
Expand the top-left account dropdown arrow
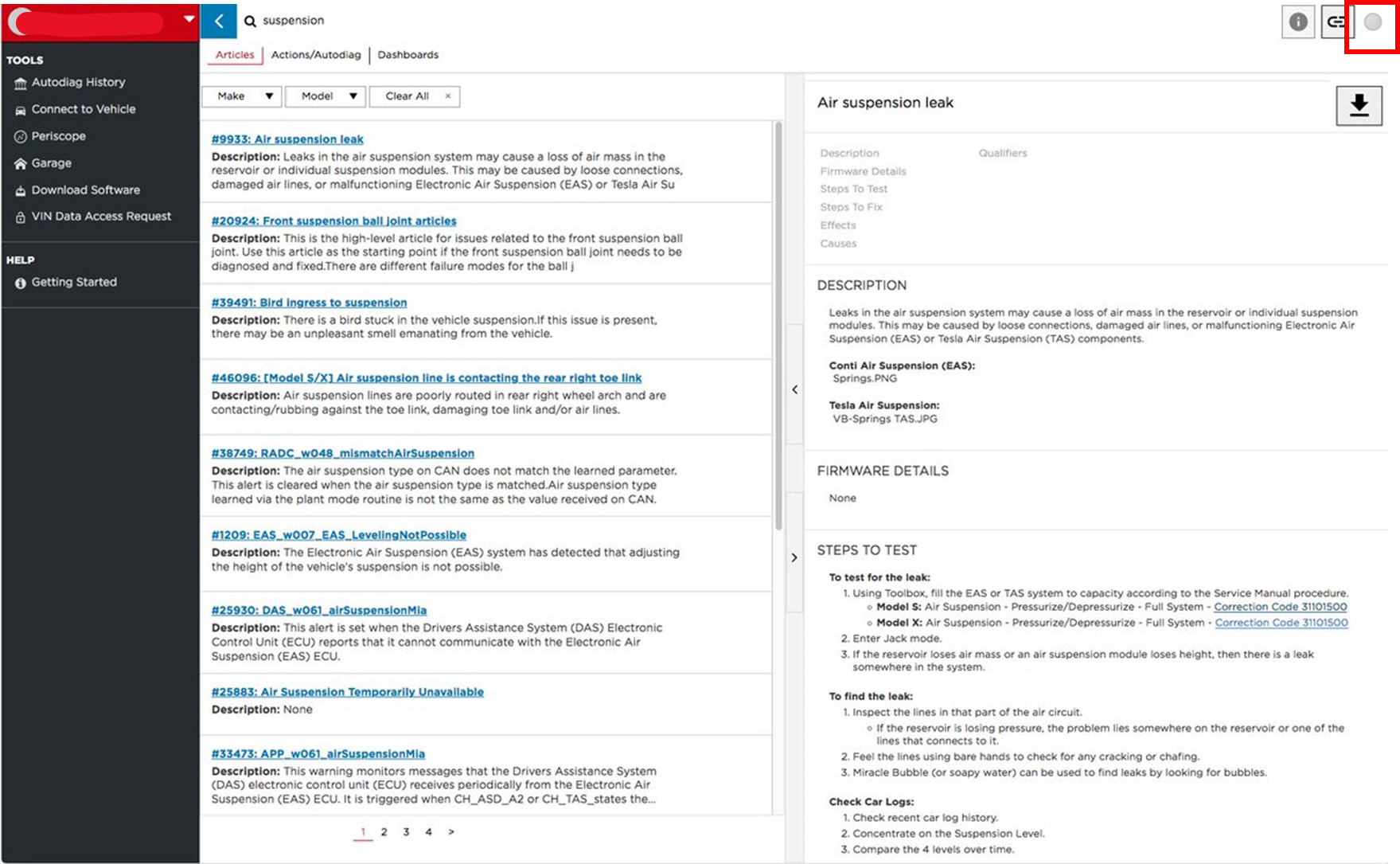click(x=189, y=18)
